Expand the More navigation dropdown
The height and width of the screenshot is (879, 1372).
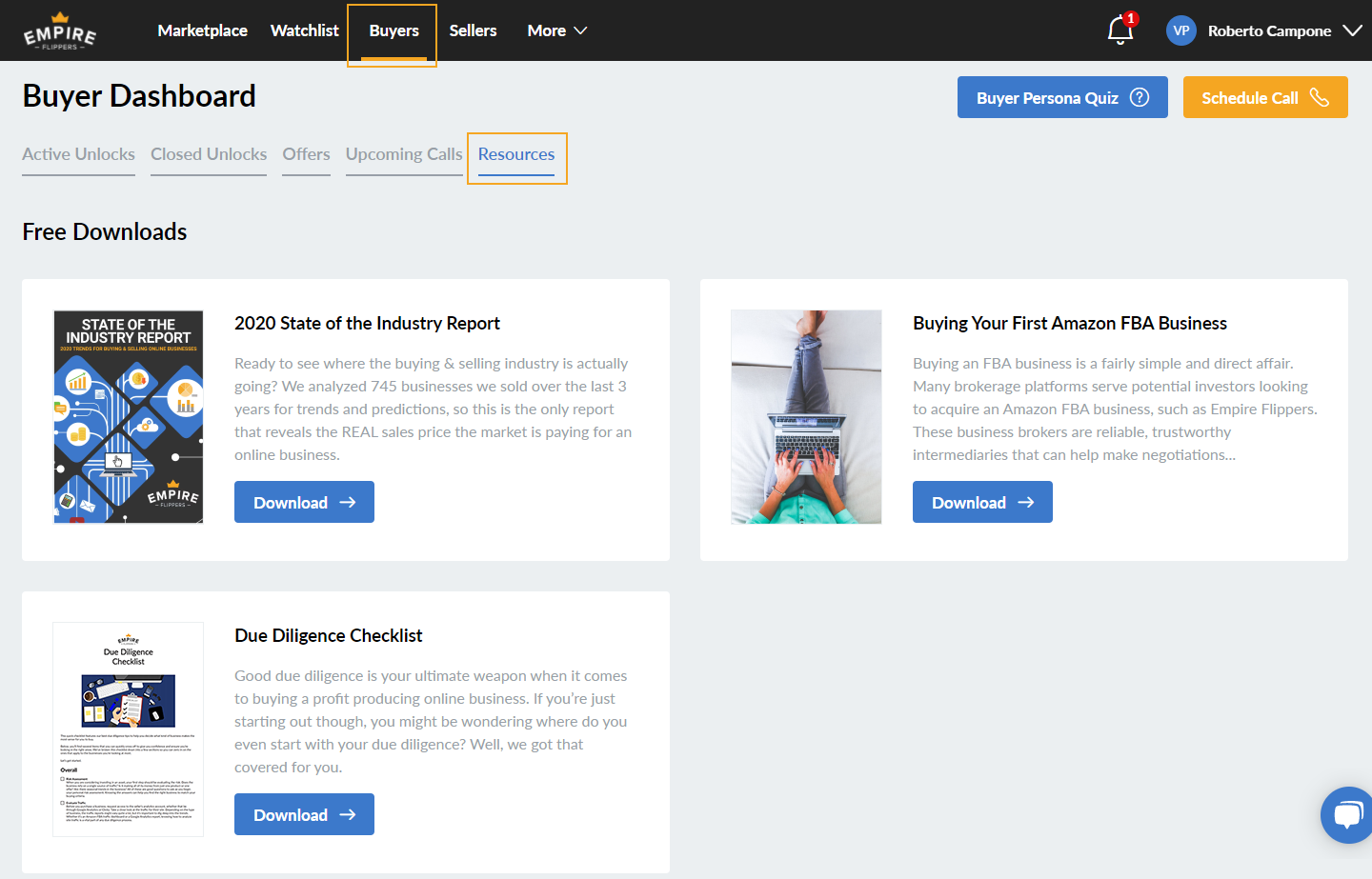[x=557, y=30]
